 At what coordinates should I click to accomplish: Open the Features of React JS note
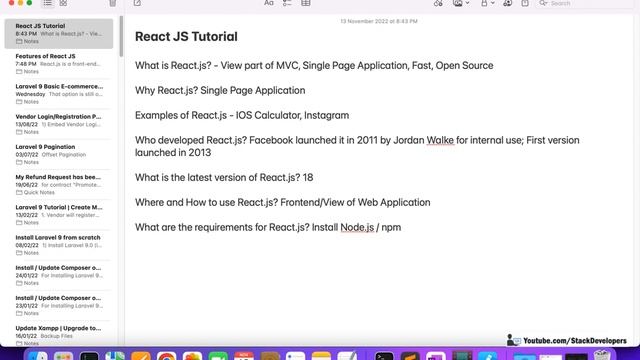point(59,64)
